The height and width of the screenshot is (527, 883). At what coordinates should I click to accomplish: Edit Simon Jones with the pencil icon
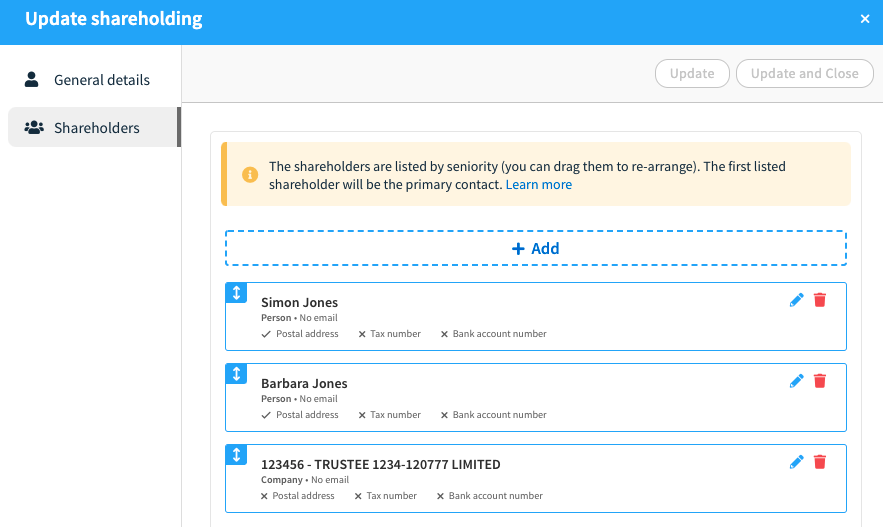coord(796,300)
